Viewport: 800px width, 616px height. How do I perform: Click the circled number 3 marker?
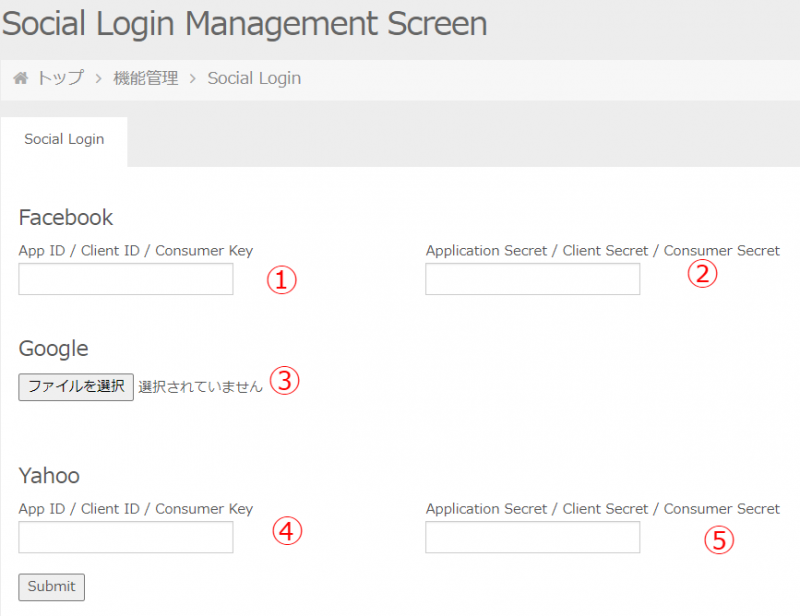[x=285, y=381]
